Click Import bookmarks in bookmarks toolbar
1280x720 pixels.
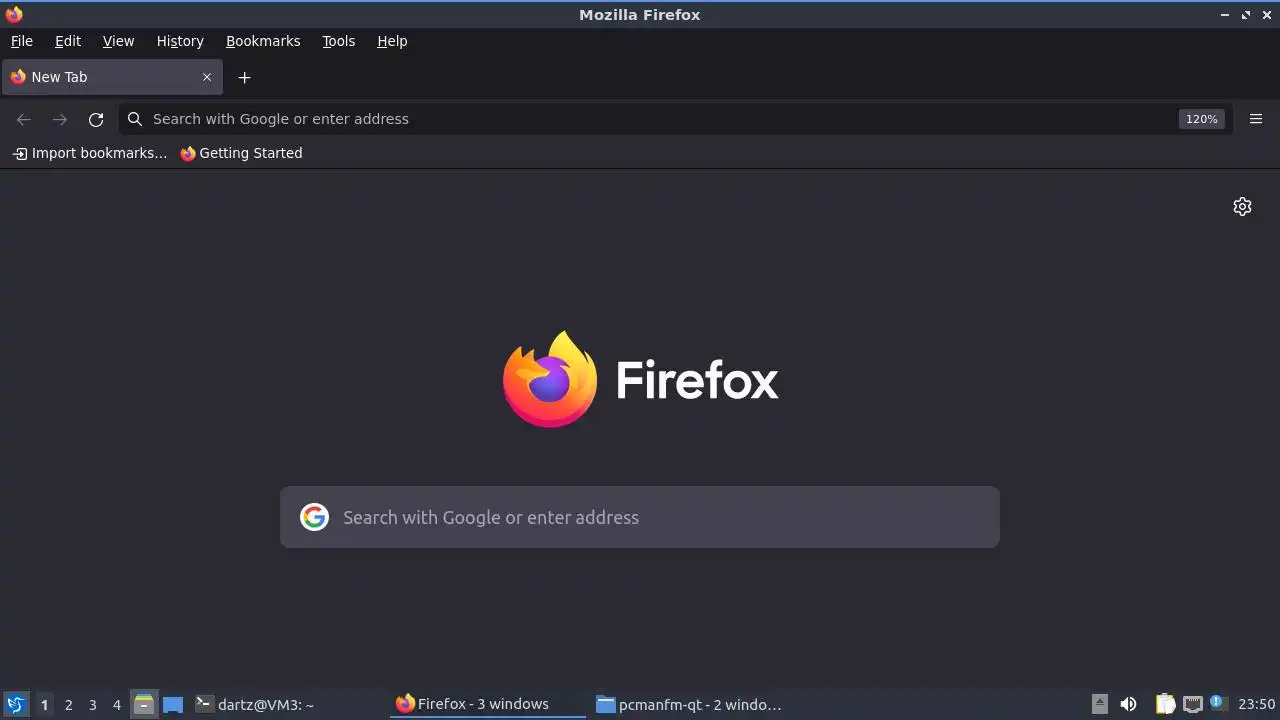pyautogui.click(x=89, y=153)
